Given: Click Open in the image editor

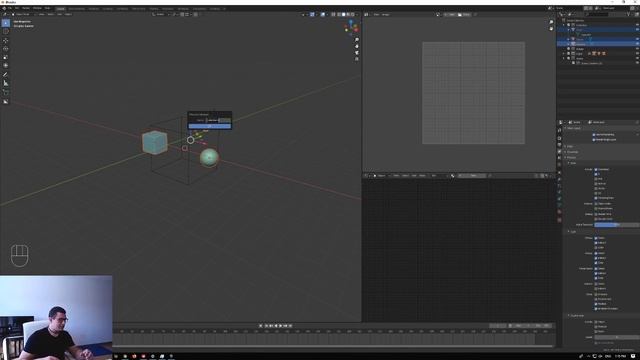Looking at the screenshot, I should point(464,14).
